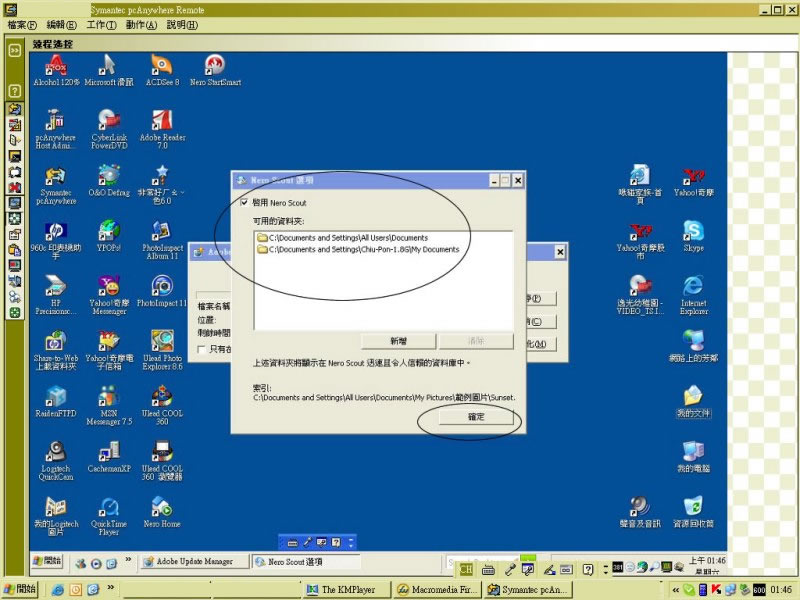Select the 資源回收筒 recycle bin icon
800x600 pixels.
[x=693, y=511]
